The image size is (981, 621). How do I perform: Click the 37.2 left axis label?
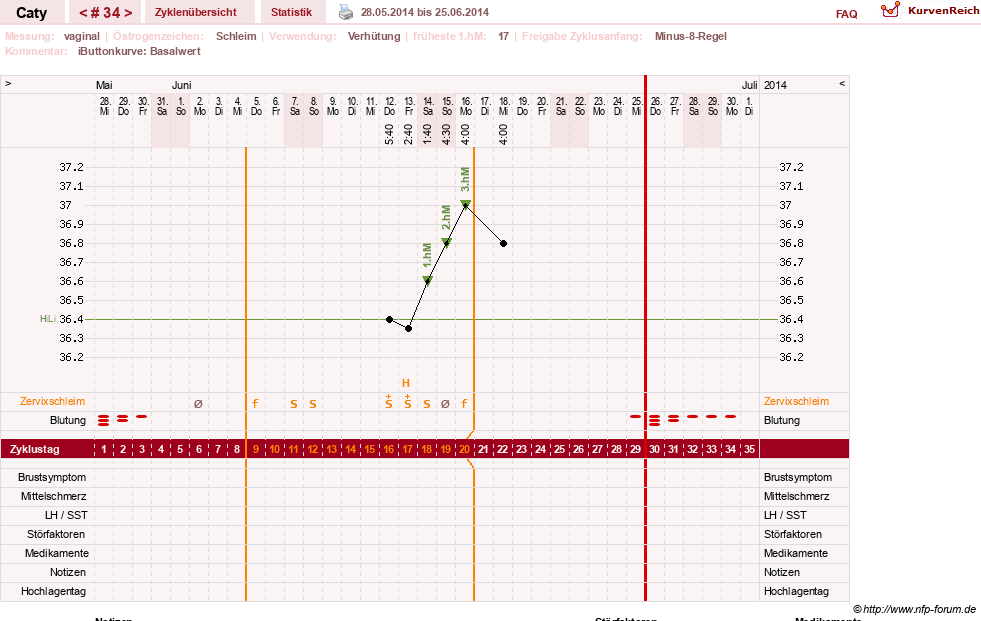pyautogui.click(x=71, y=167)
